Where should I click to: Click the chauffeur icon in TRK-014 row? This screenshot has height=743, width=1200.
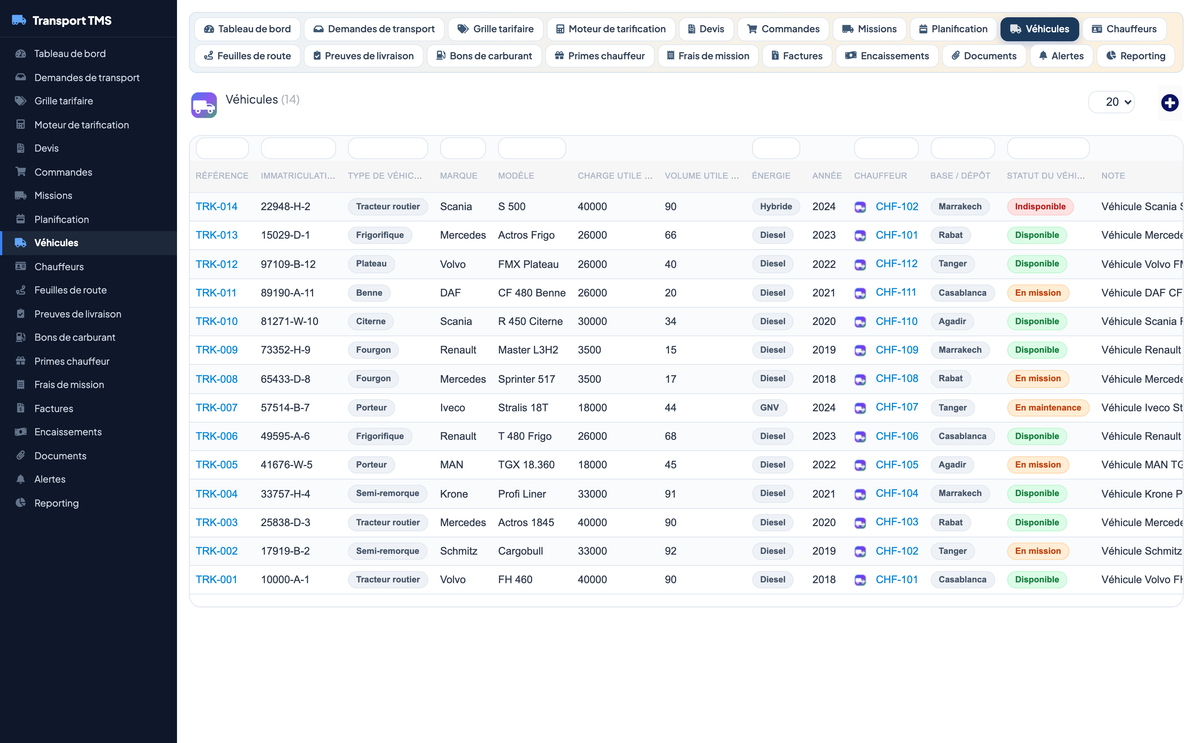click(860, 207)
